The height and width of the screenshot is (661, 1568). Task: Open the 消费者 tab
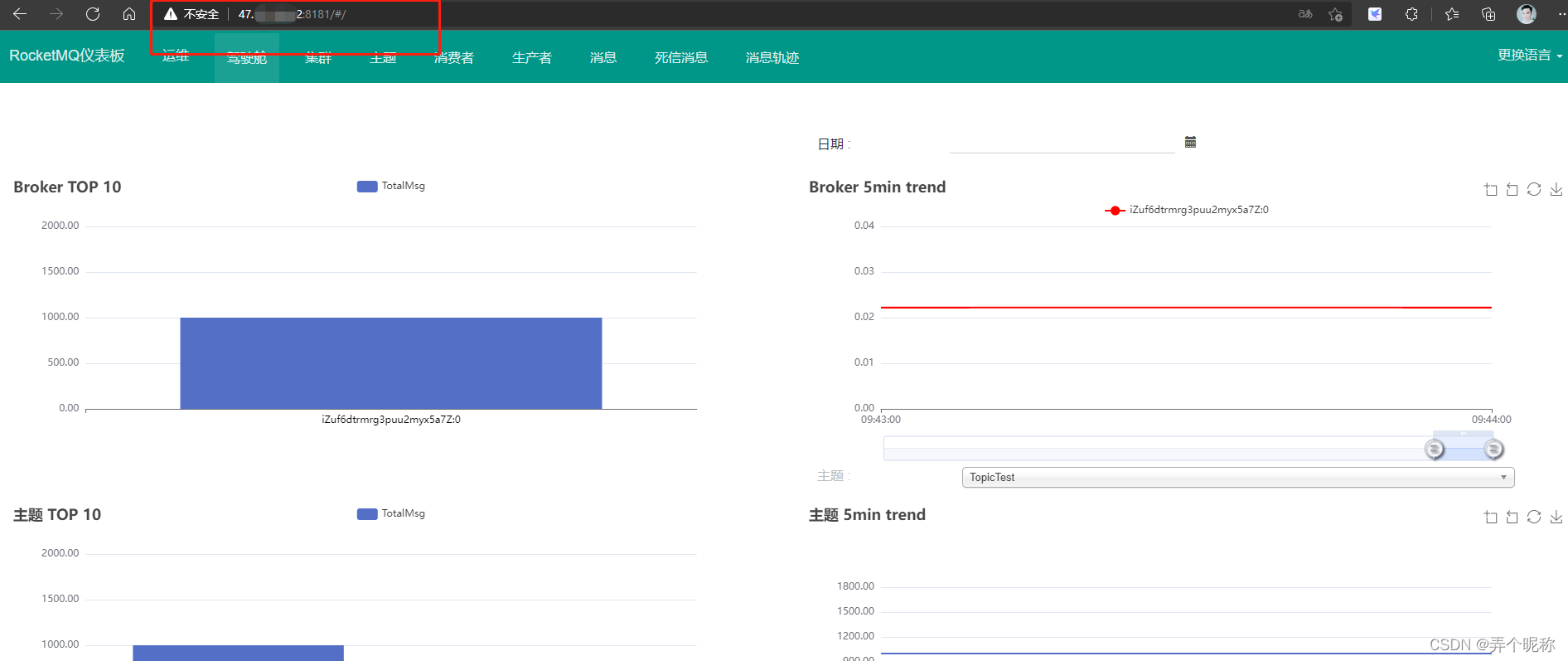coord(454,57)
